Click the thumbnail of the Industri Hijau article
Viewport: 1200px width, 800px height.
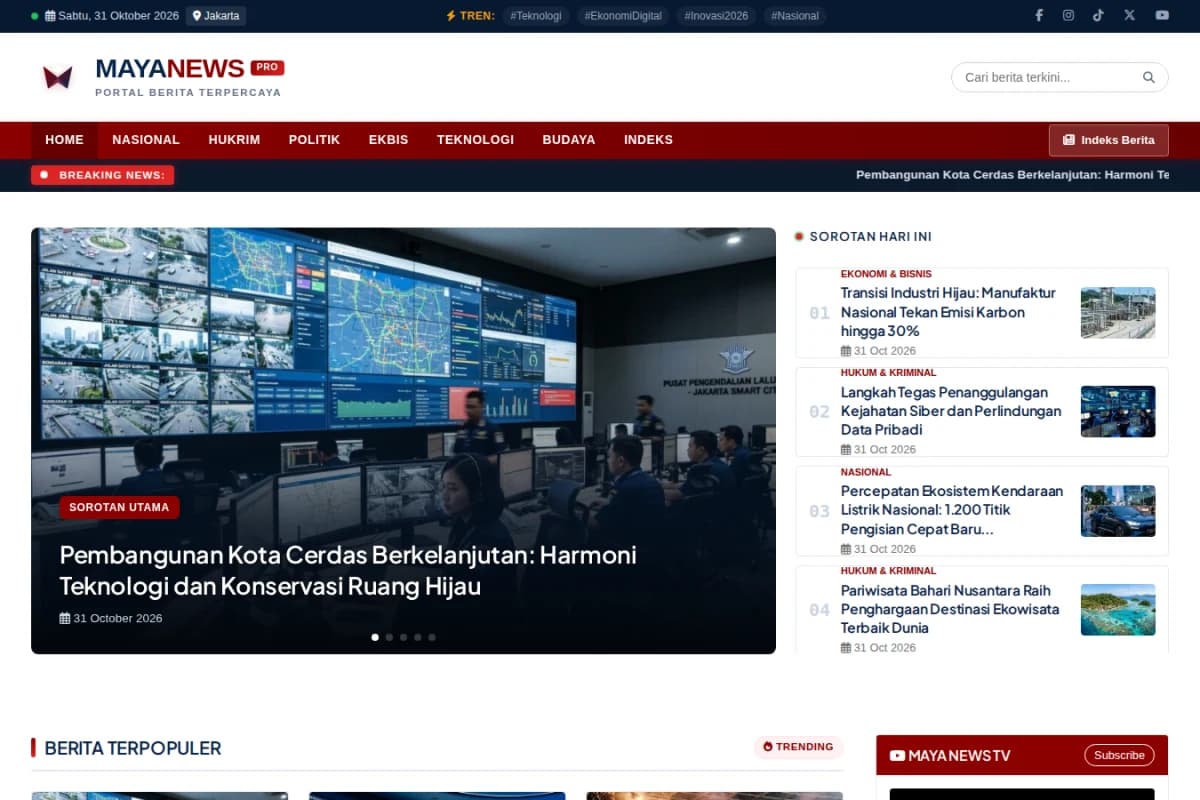[x=1118, y=313]
